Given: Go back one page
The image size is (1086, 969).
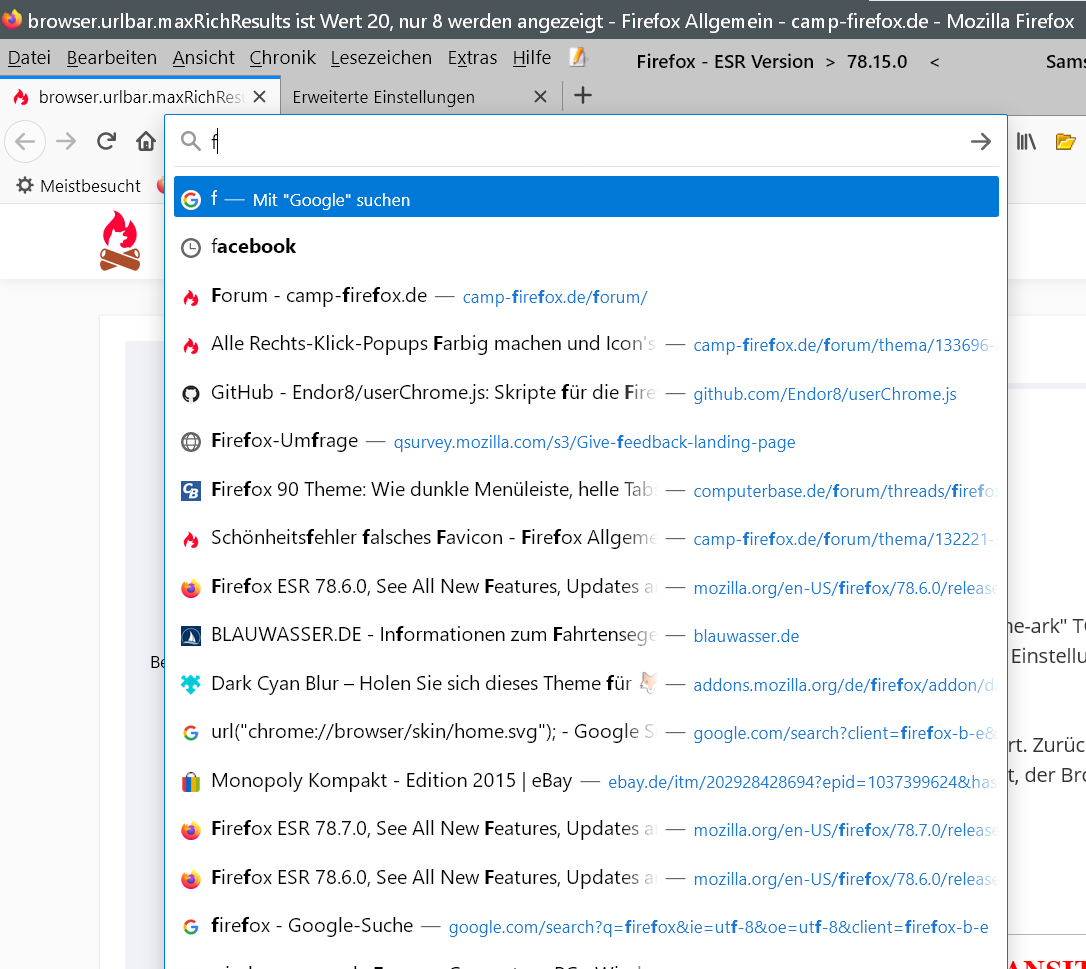Looking at the screenshot, I should tap(25, 142).
